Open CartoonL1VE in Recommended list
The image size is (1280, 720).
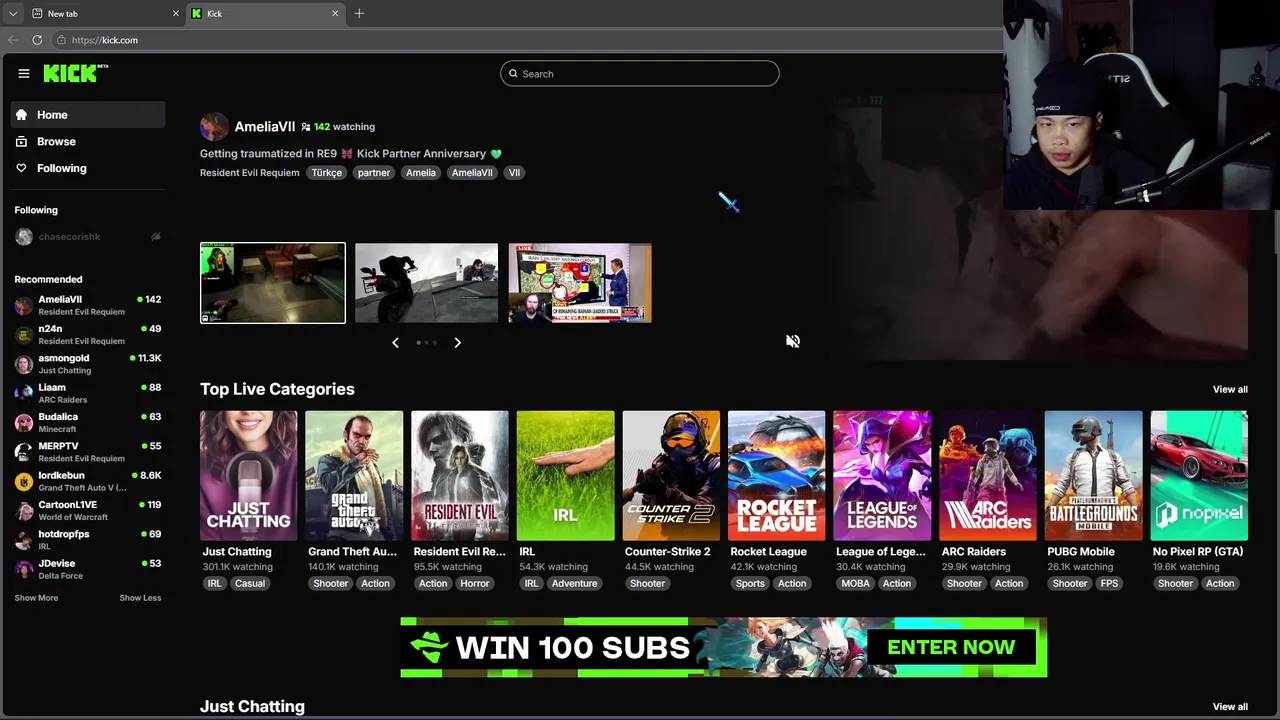[88, 510]
